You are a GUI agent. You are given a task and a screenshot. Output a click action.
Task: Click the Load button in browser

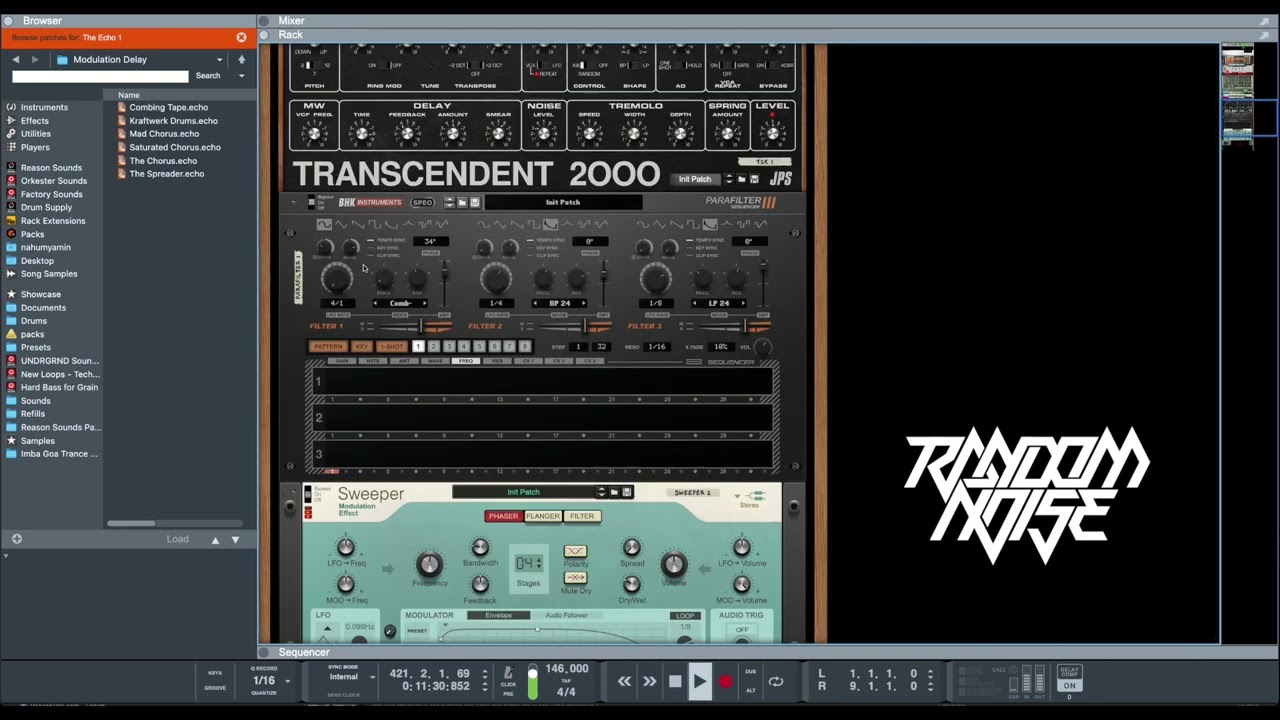point(178,539)
